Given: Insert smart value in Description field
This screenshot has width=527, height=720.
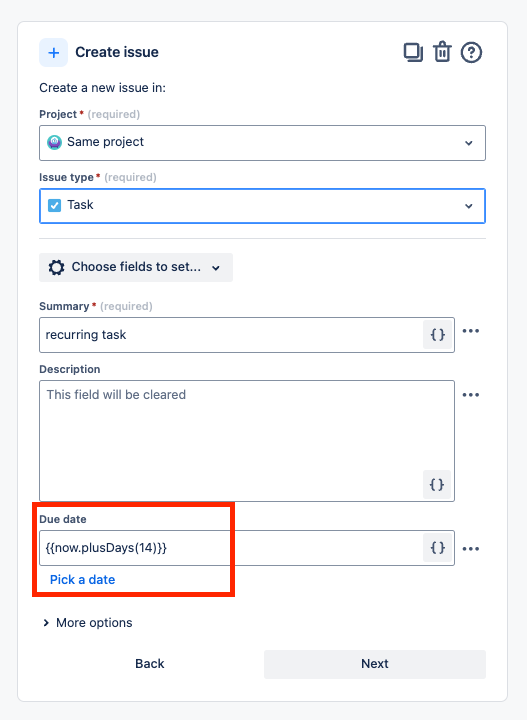Looking at the screenshot, I should pyautogui.click(x=437, y=484).
